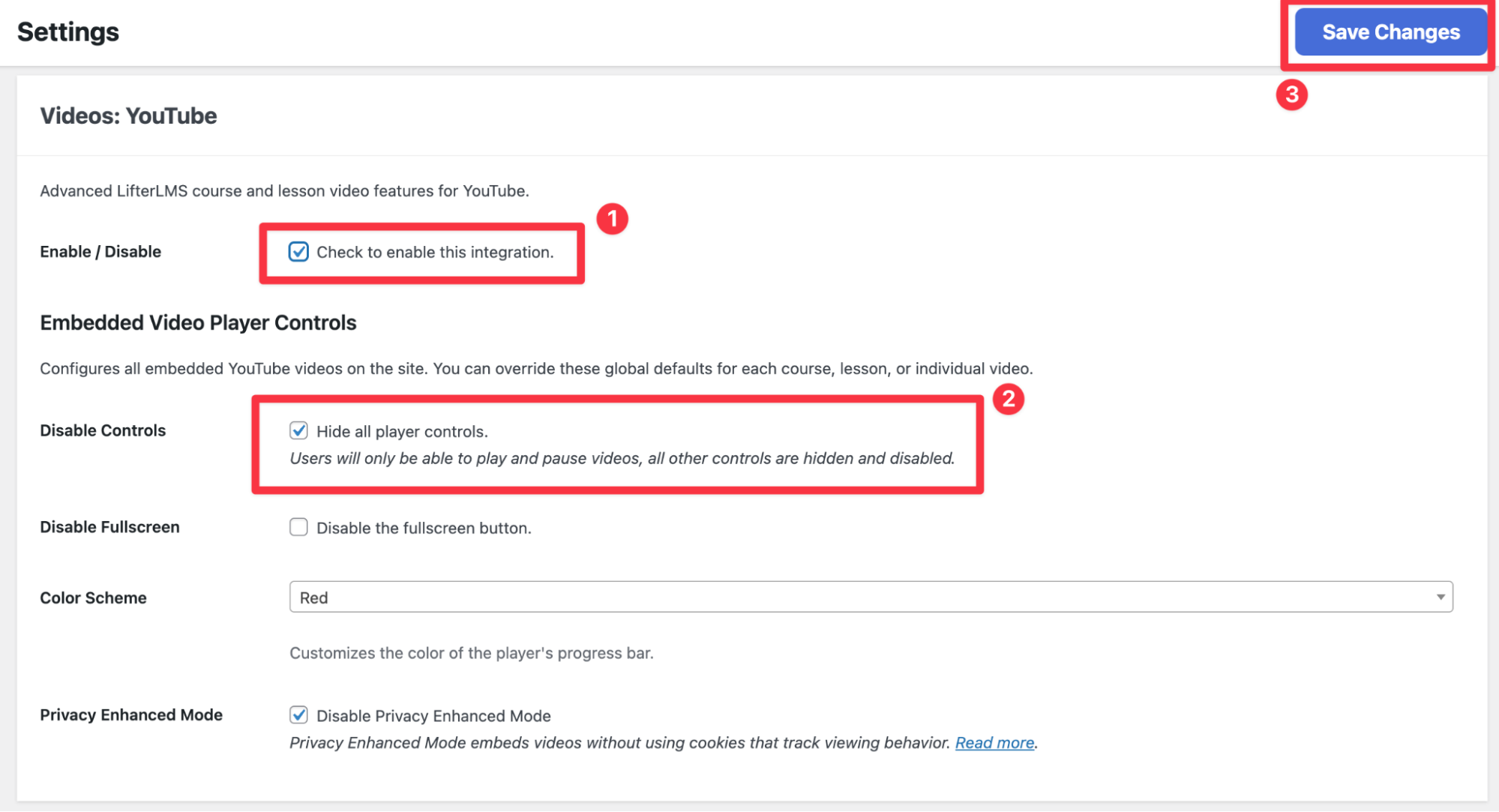Viewport: 1499px width, 812px height.
Task: Uncheck Hide all player controls checkbox
Action: coord(298,430)
